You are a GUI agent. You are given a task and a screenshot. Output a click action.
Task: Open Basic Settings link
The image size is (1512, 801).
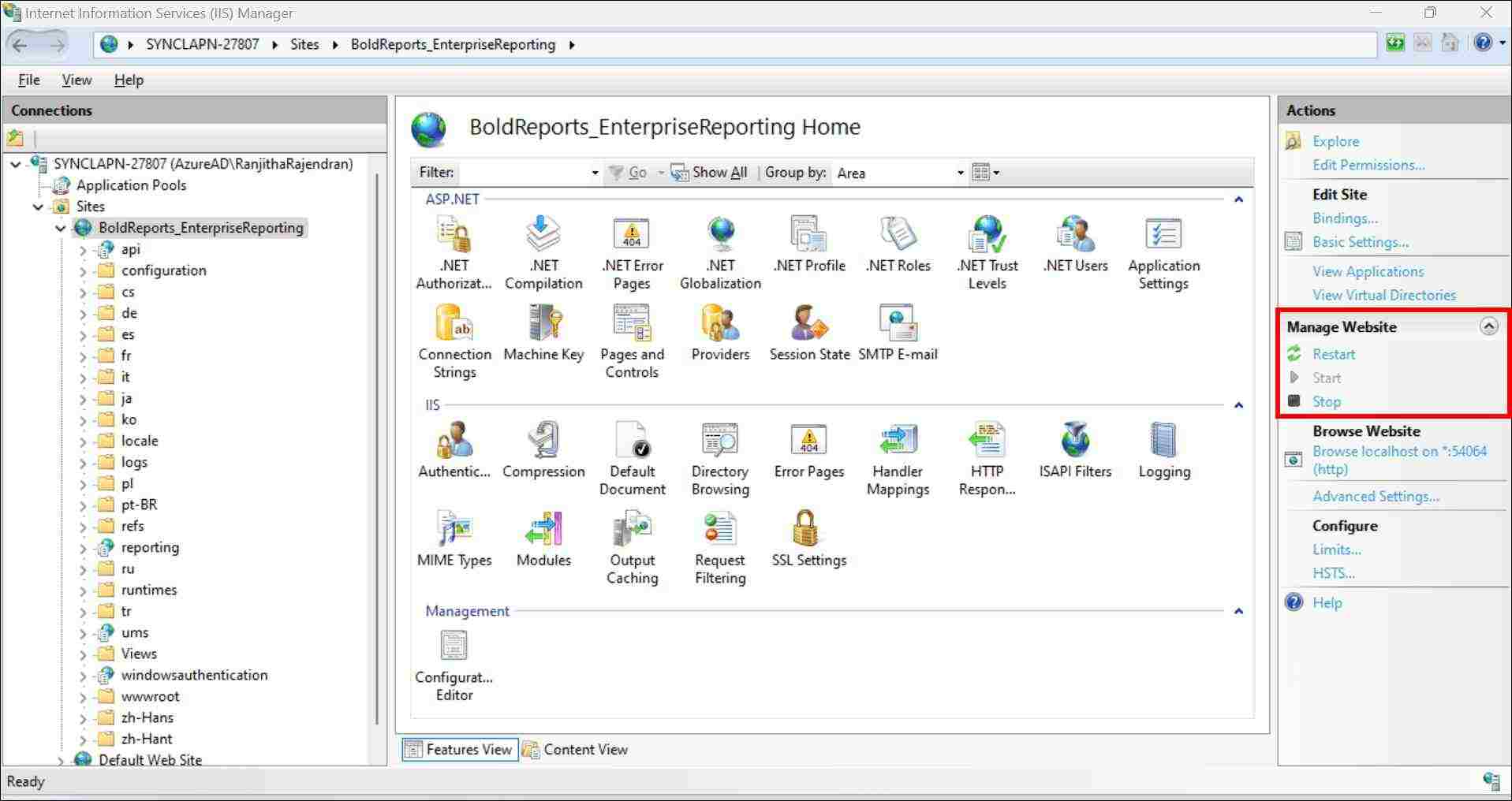[1360, 242]
